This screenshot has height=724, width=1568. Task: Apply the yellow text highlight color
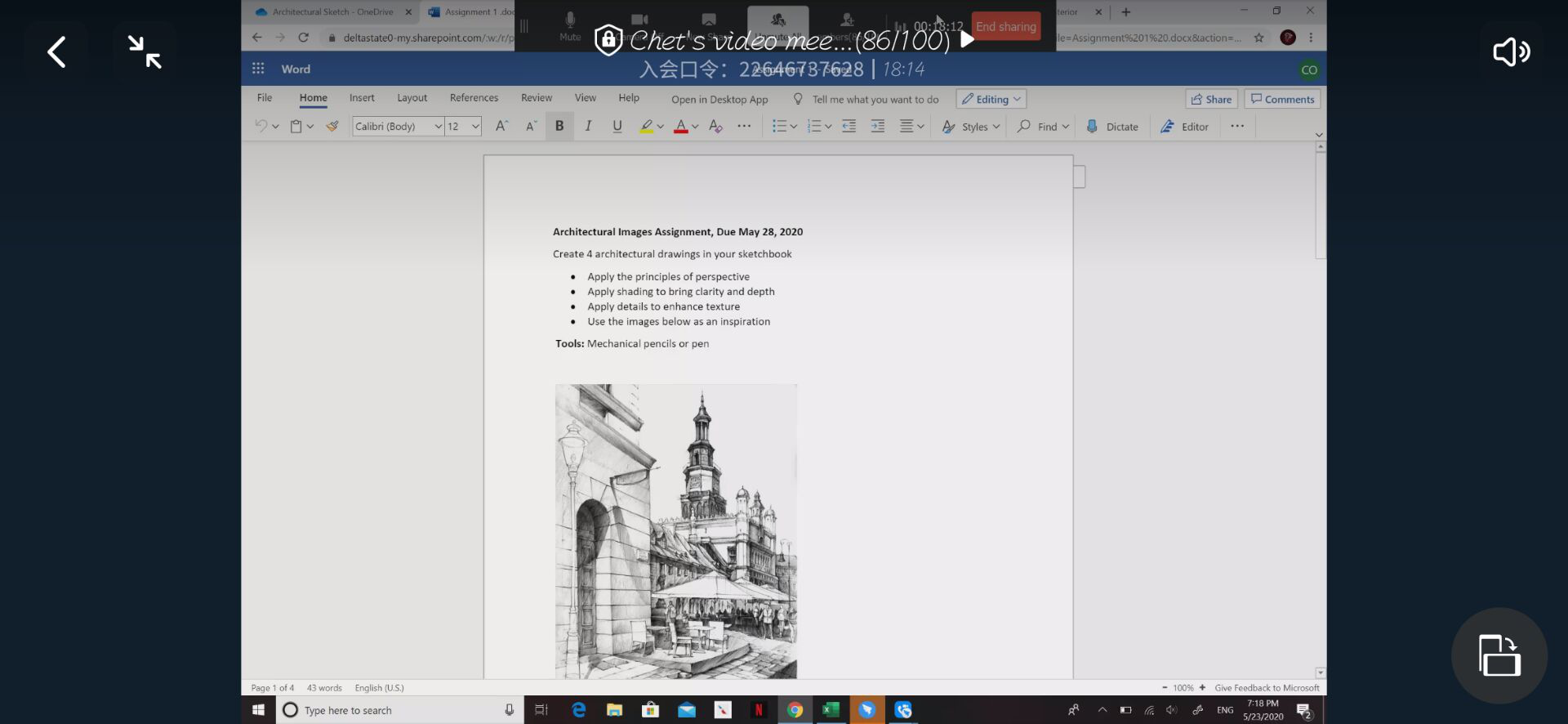click(x=646, y=126)
